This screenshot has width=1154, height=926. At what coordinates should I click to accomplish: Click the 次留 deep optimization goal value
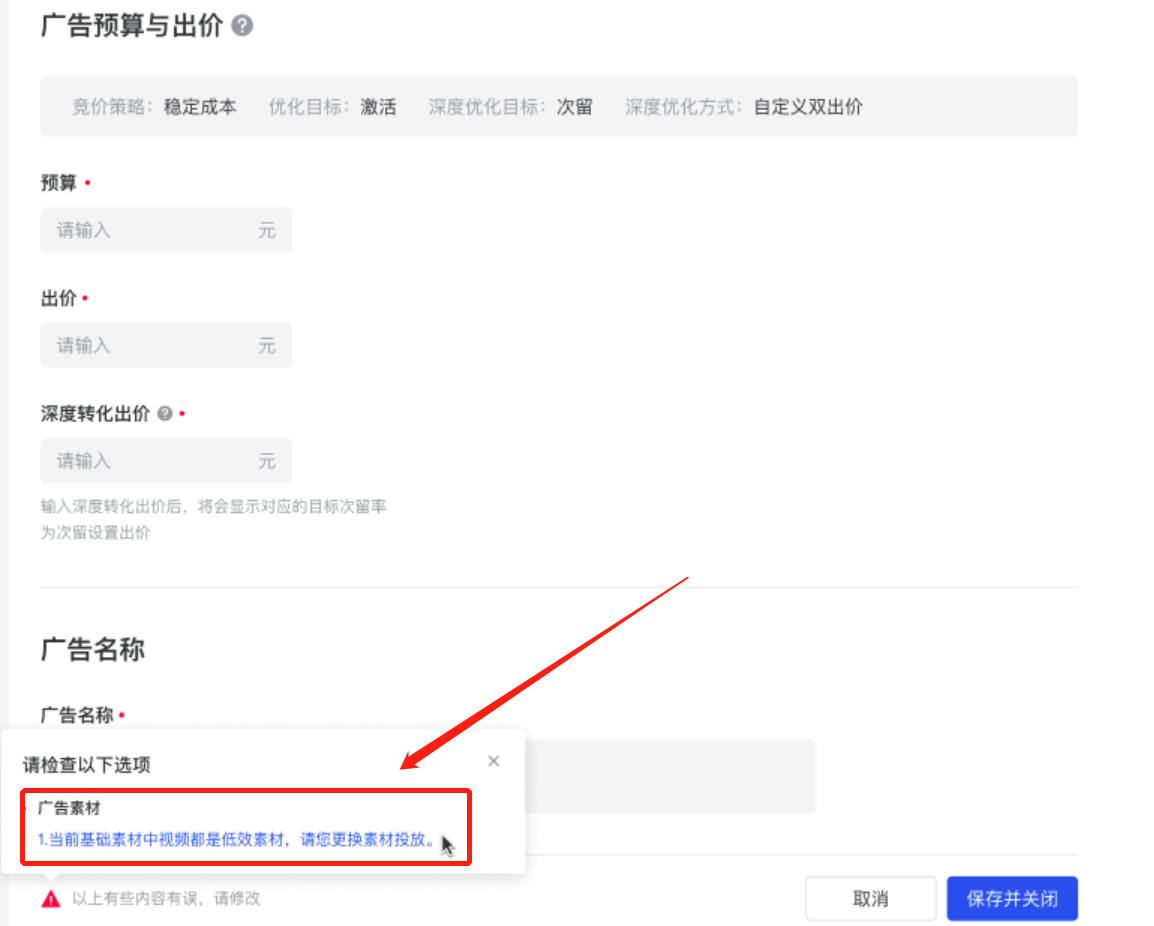pos(575,107)
